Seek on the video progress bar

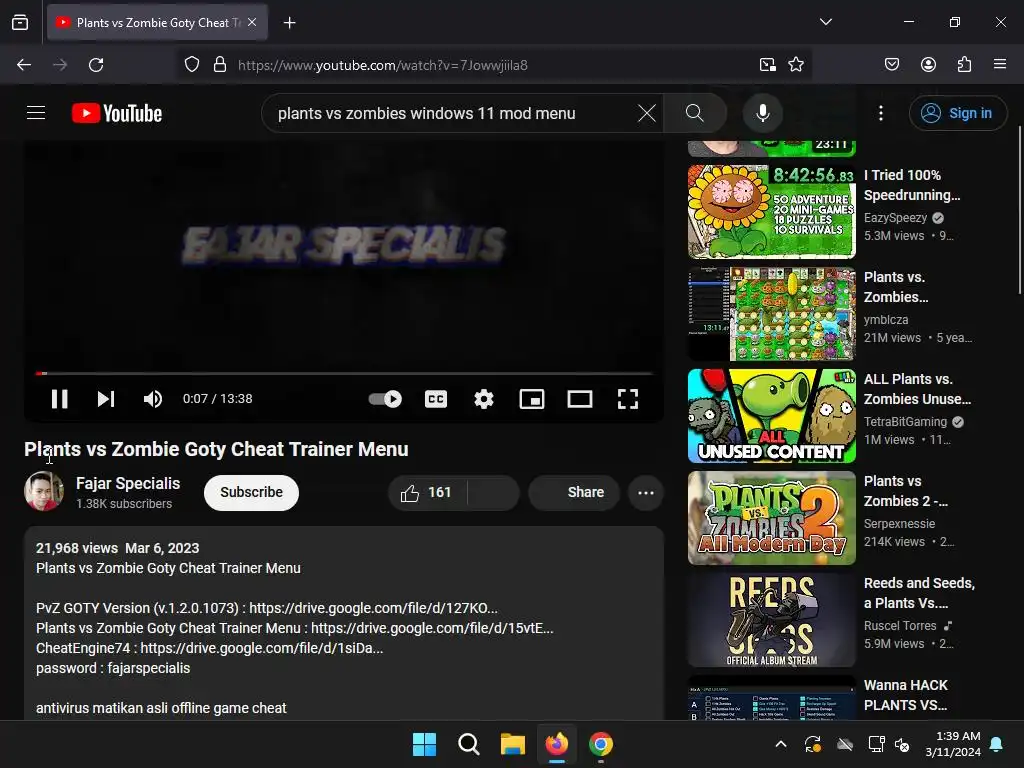pos(344,374)
